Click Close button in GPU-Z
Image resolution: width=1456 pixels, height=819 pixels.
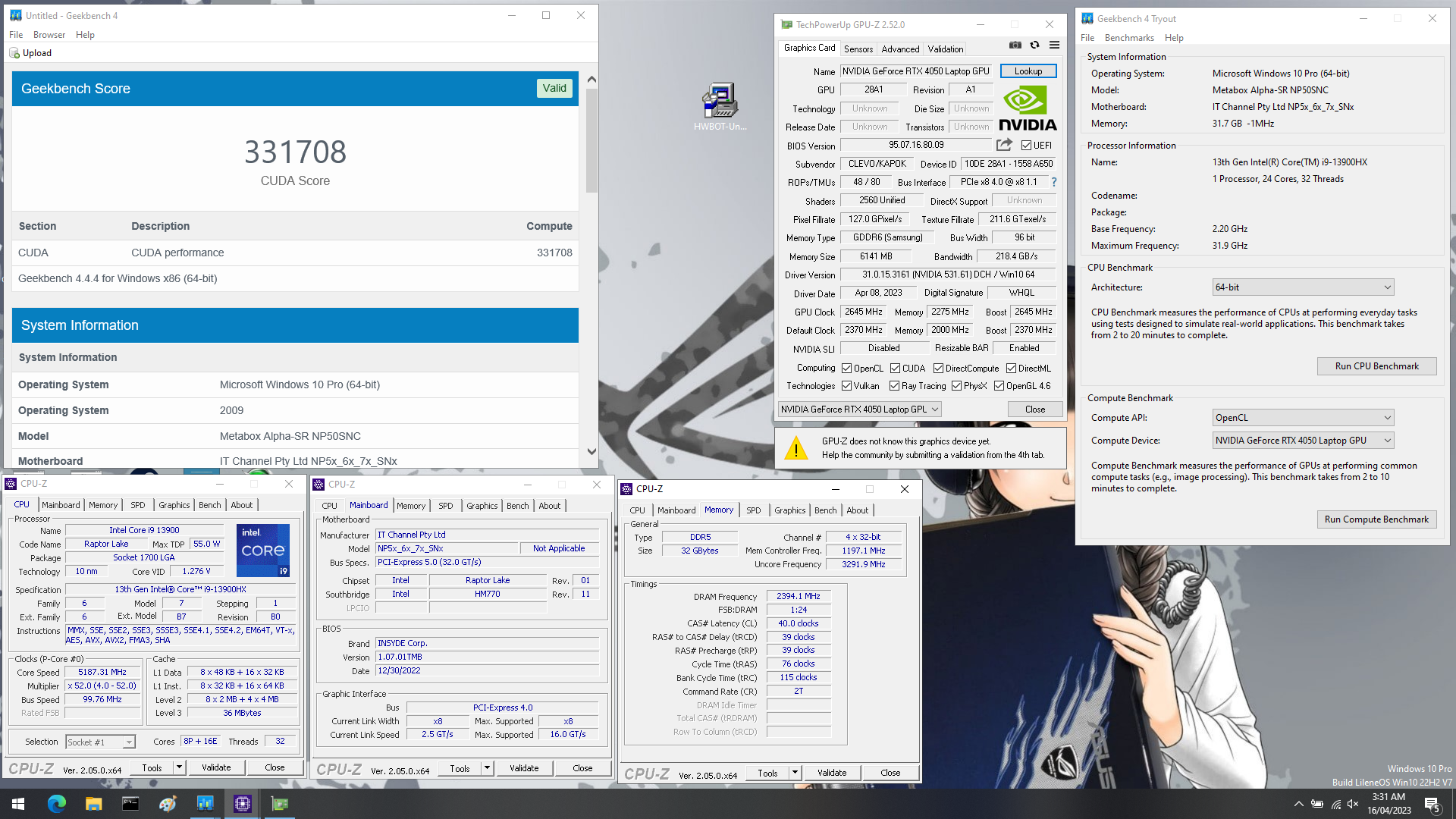(x=1034, y=409)
